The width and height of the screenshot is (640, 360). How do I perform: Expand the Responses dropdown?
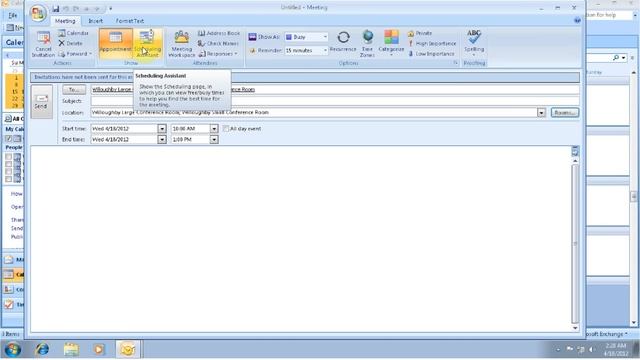pyautogui.click(x=218, y=54)
